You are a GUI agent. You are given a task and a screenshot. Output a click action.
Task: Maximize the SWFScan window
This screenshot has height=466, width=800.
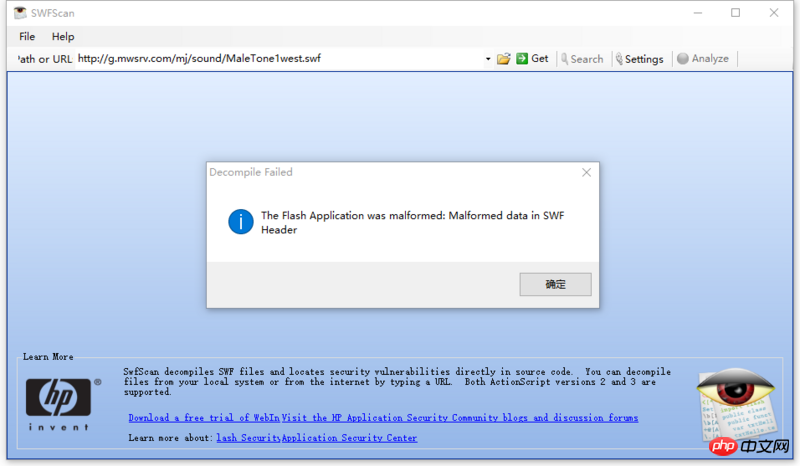point(735,13)
